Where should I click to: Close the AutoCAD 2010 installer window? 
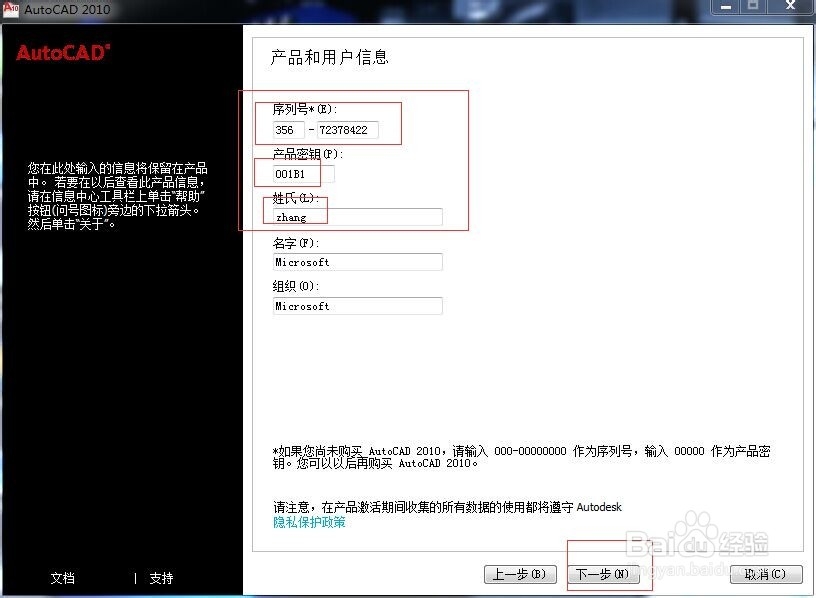pos(790,6)
